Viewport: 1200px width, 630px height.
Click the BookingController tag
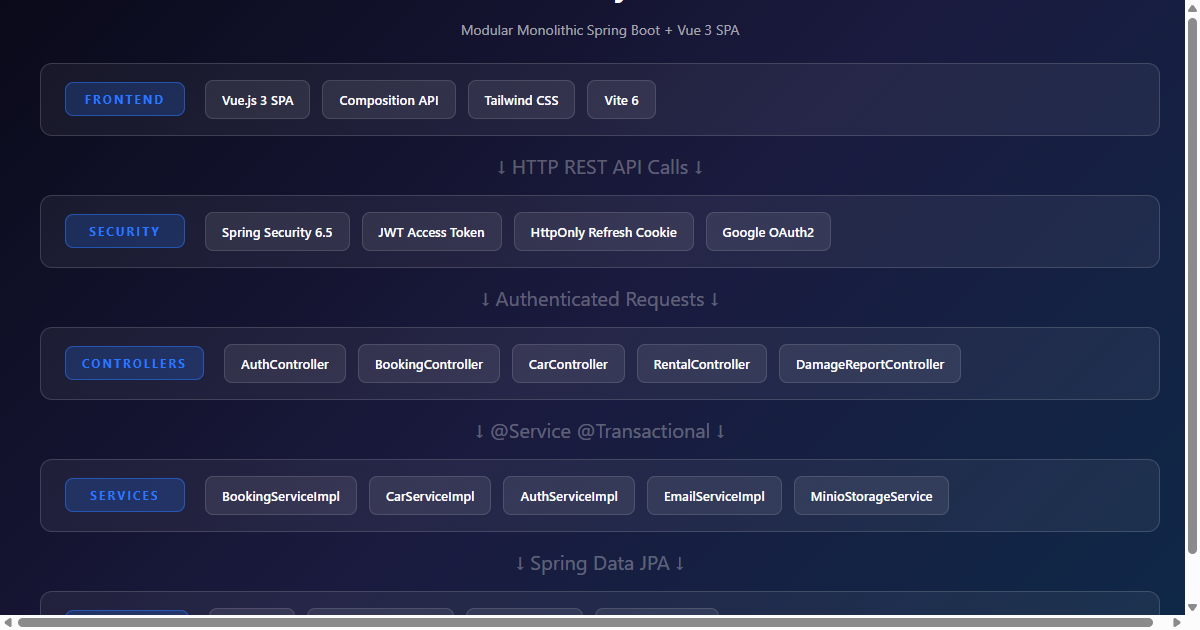coord(429,364)
